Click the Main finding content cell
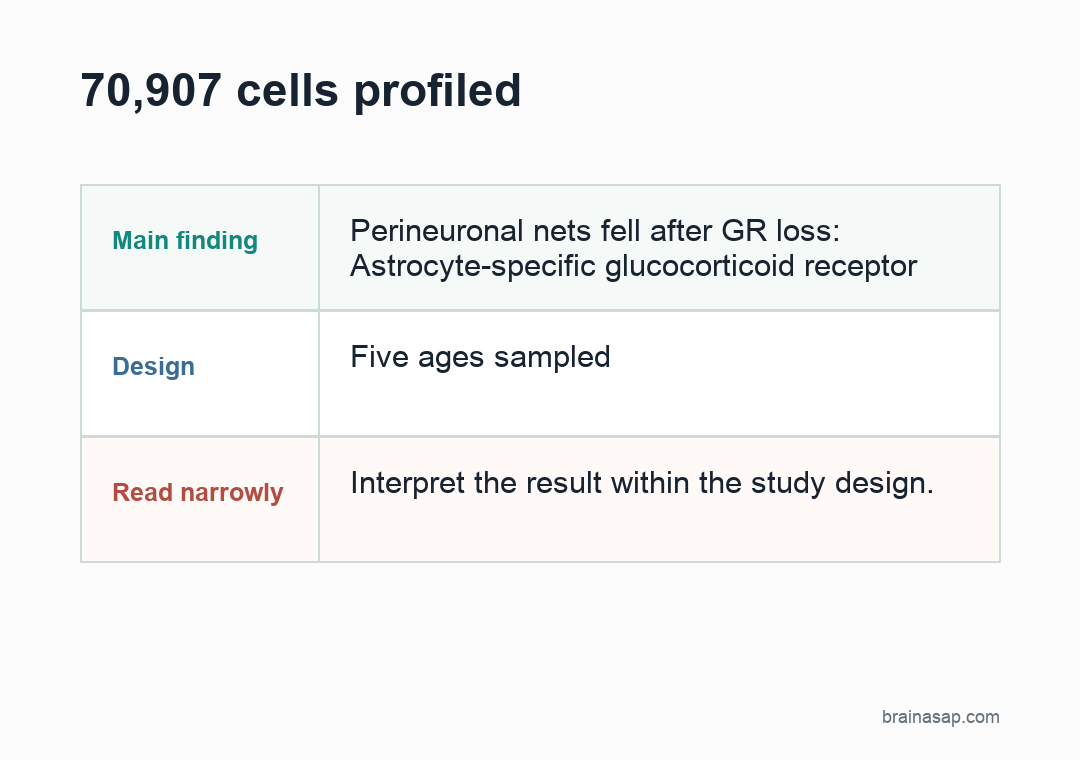1080x760 pixels. coord(659,247)
